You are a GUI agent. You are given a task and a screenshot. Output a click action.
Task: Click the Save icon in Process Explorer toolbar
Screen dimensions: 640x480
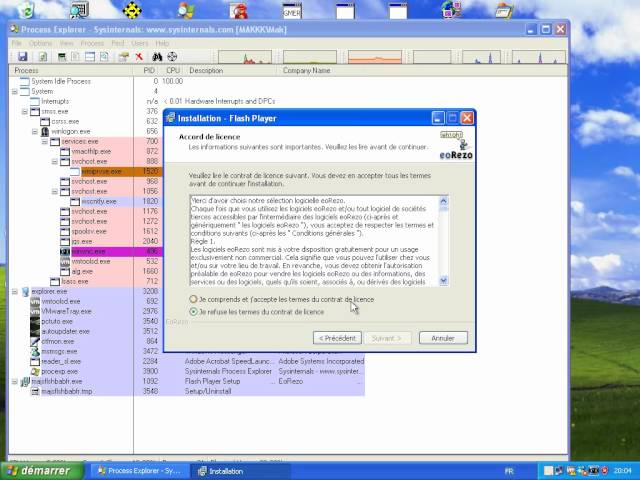[x=22, y=57]
